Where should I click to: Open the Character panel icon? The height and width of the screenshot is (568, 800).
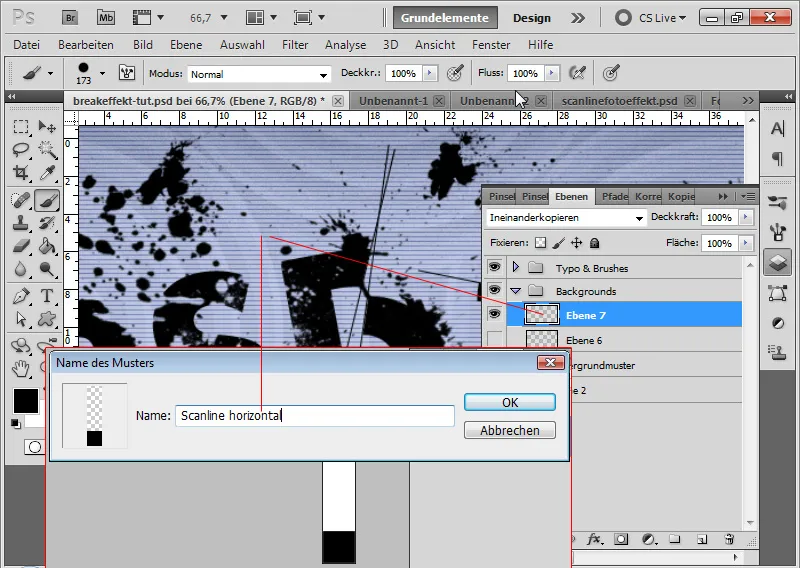778,129
